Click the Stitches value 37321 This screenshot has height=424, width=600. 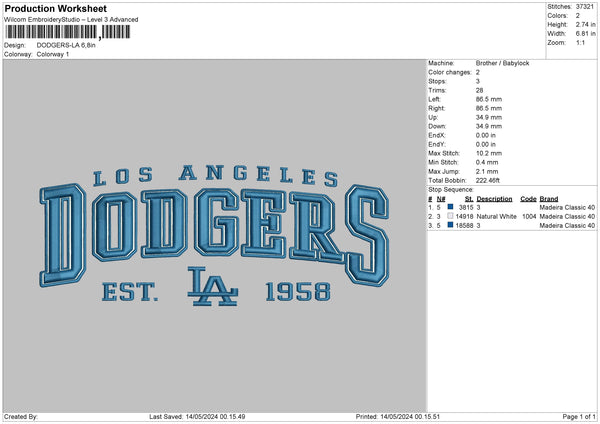[585, 7]
